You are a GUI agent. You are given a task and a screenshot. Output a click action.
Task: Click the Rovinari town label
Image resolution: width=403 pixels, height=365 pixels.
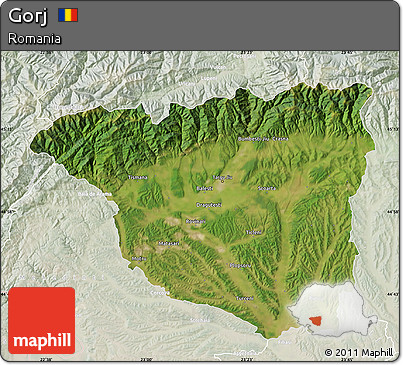pos(196,221)
